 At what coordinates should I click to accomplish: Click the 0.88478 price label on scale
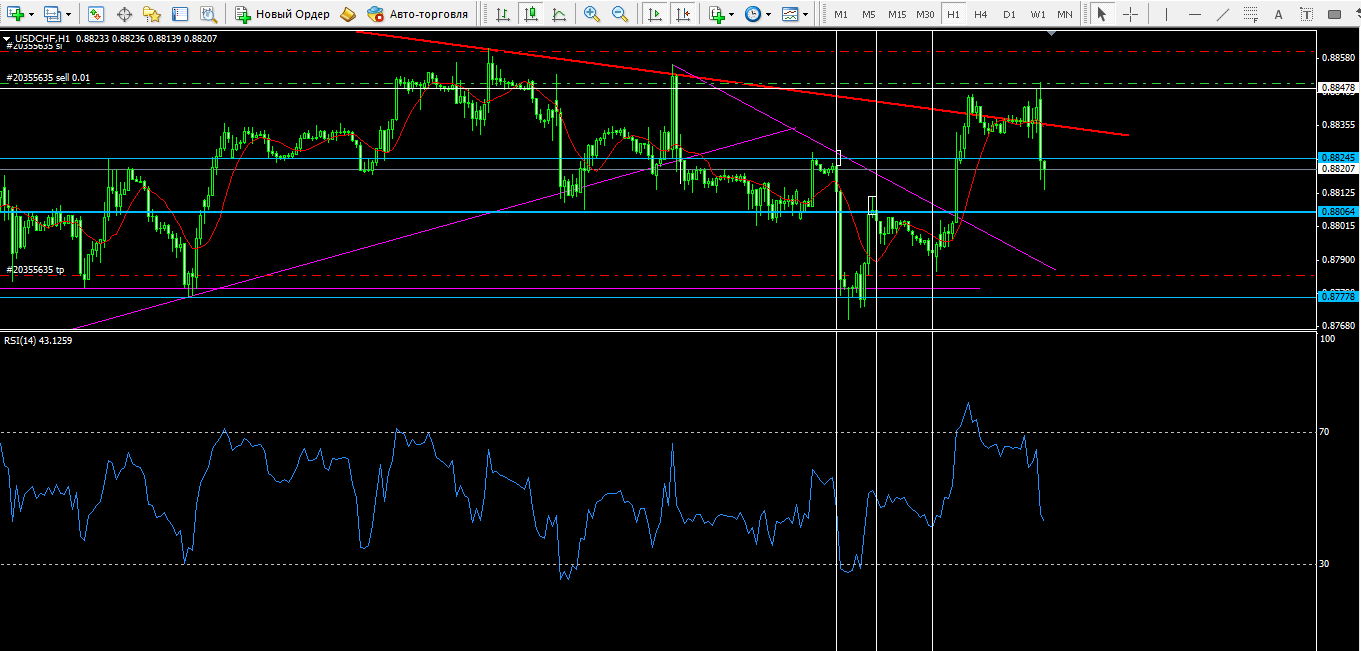(1337, 88)
